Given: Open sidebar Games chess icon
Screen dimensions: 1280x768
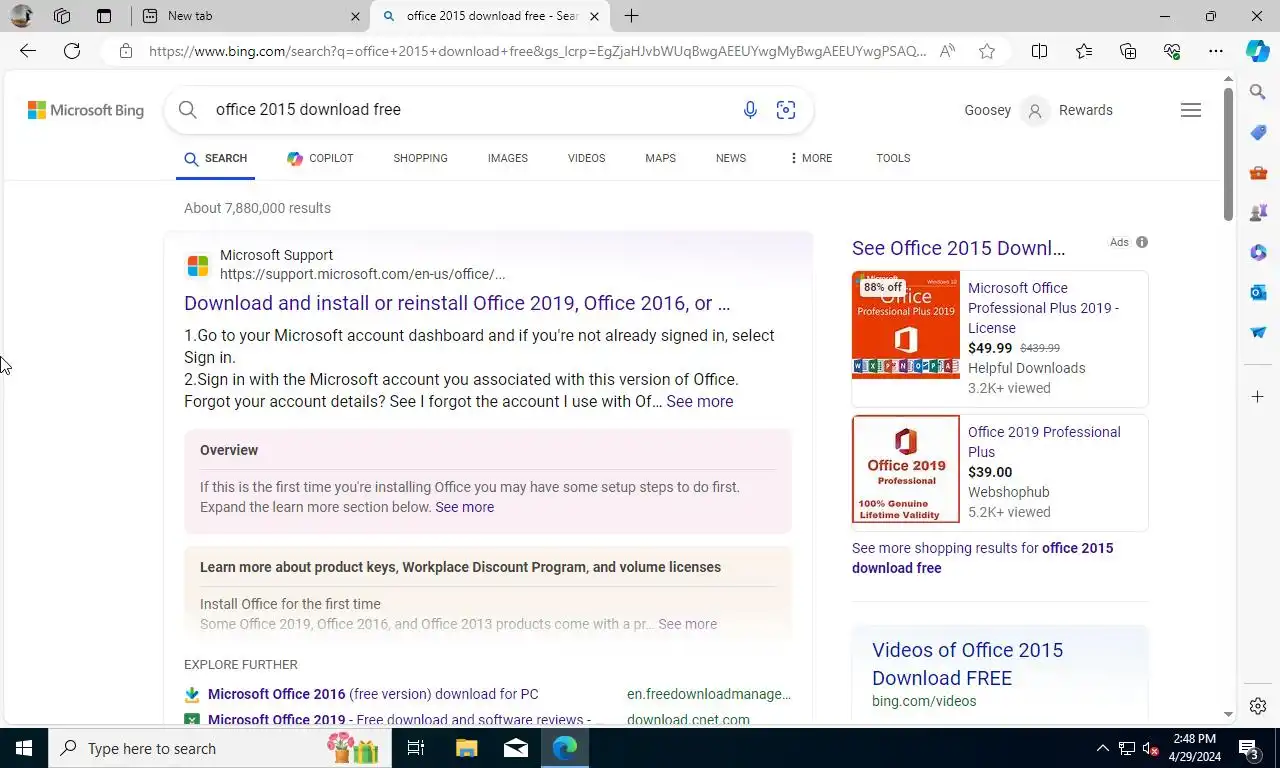Looking at the screenshot, I should [1258, 212].
